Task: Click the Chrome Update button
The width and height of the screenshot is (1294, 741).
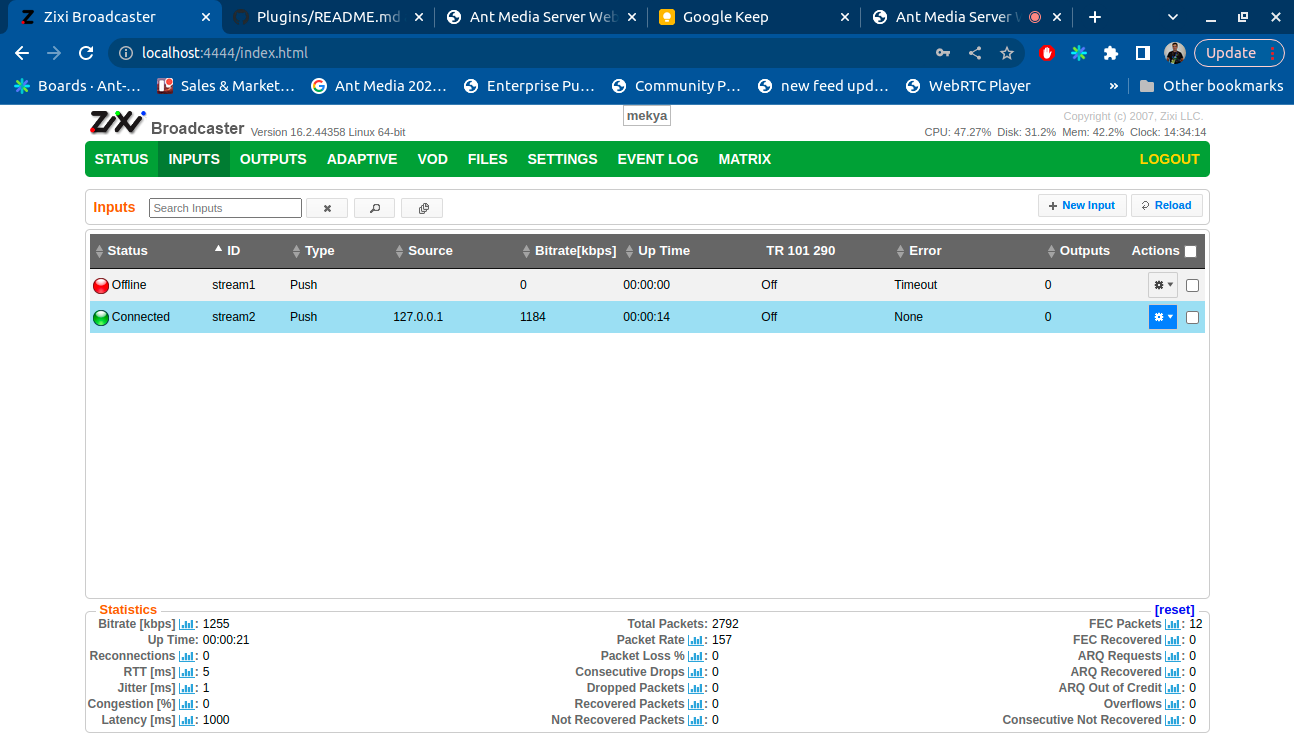Action: pos(1240,53)
